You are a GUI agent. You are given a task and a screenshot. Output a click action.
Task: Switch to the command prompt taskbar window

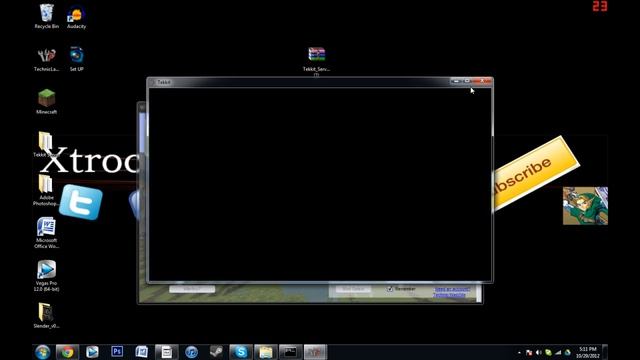291,352
